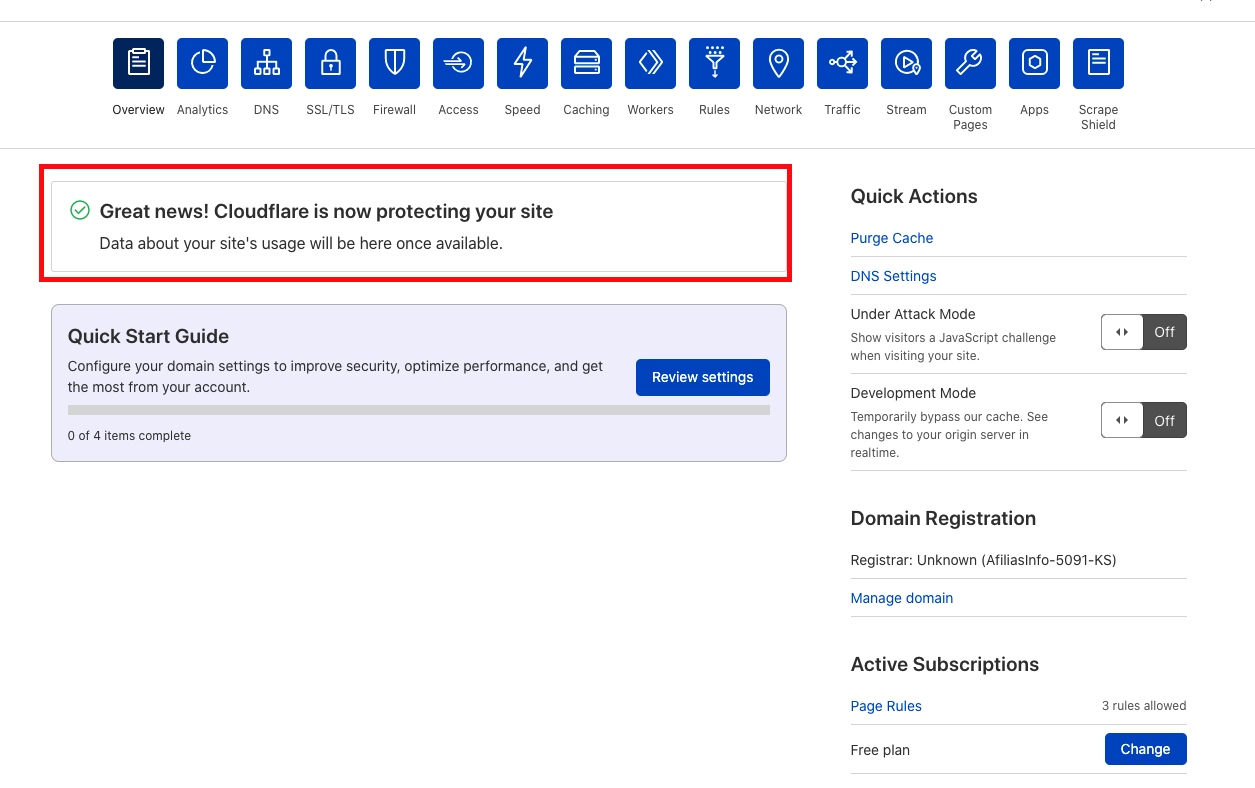Open the DNS Settings link
The image size is (1255, 788).
coord(894,276)
